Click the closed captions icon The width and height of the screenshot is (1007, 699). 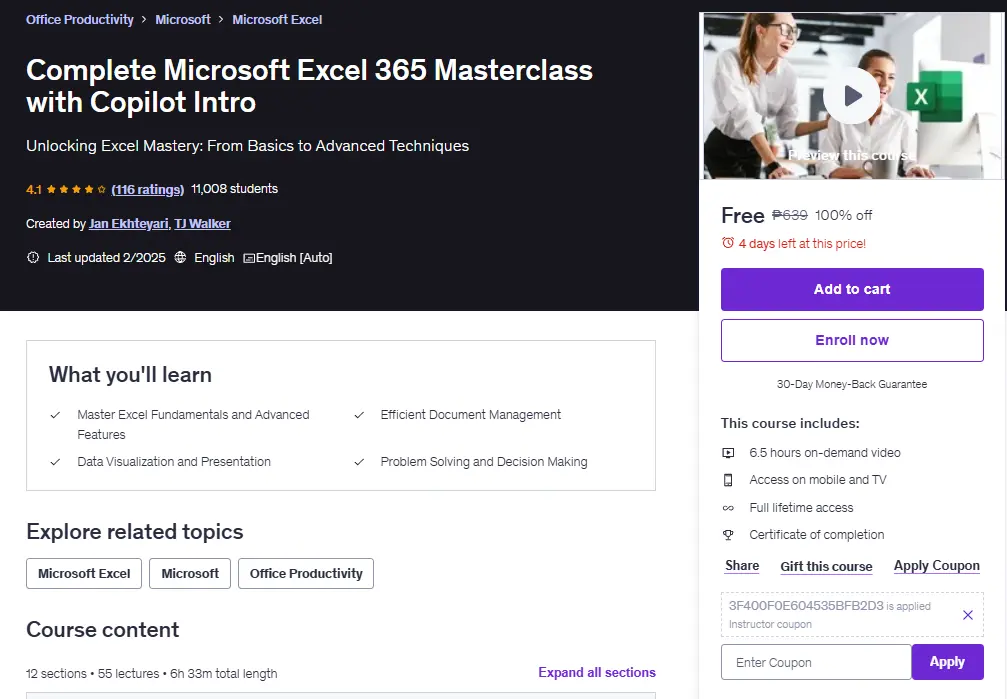point(249,258)
